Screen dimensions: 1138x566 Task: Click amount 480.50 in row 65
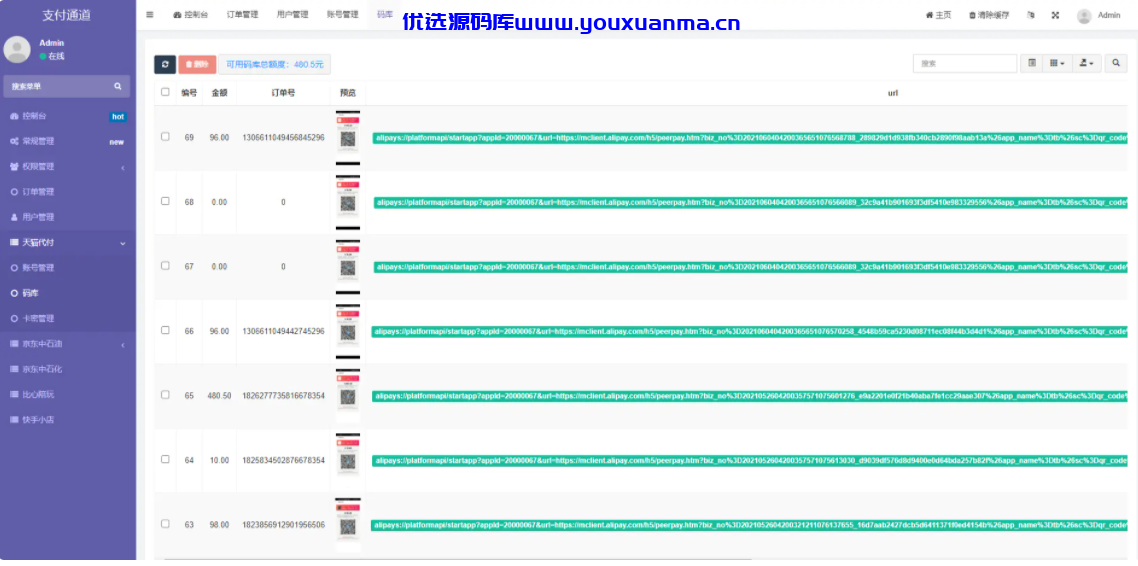[219, 395]
